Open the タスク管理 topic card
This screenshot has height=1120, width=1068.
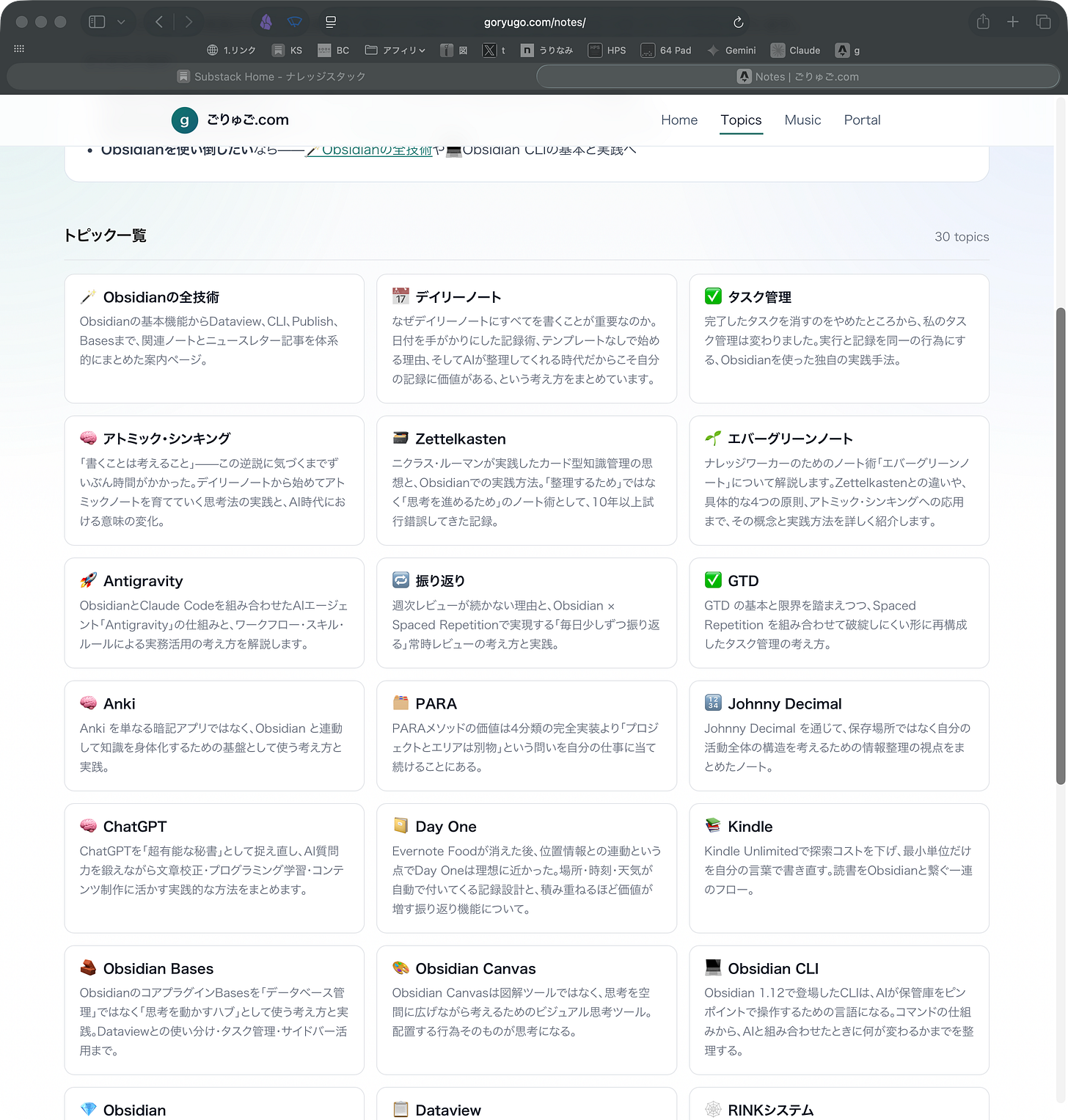click(x=839, y=338)
